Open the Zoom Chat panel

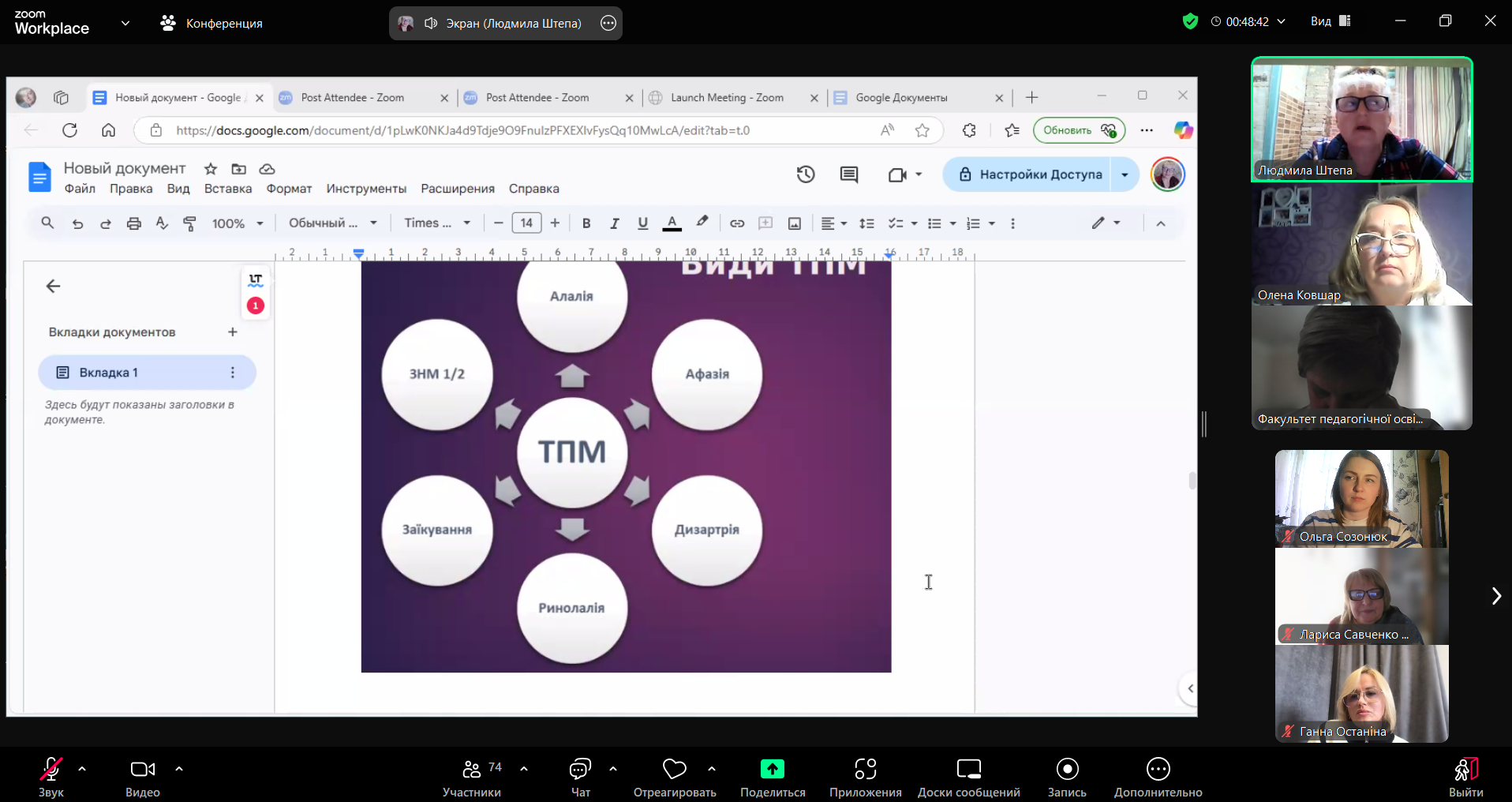tap(580, 777)
